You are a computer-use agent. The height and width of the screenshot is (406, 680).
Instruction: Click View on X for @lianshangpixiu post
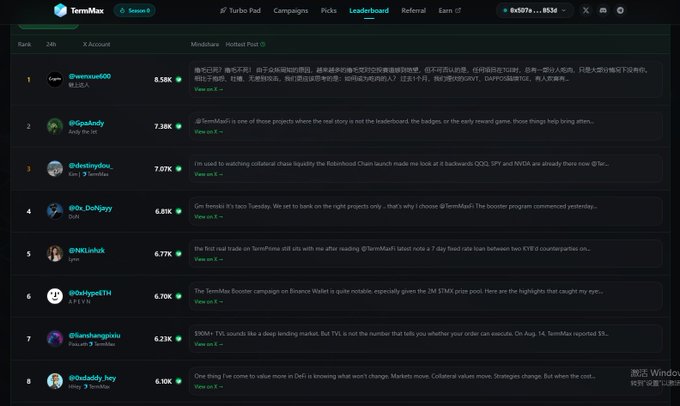(209, 344)
